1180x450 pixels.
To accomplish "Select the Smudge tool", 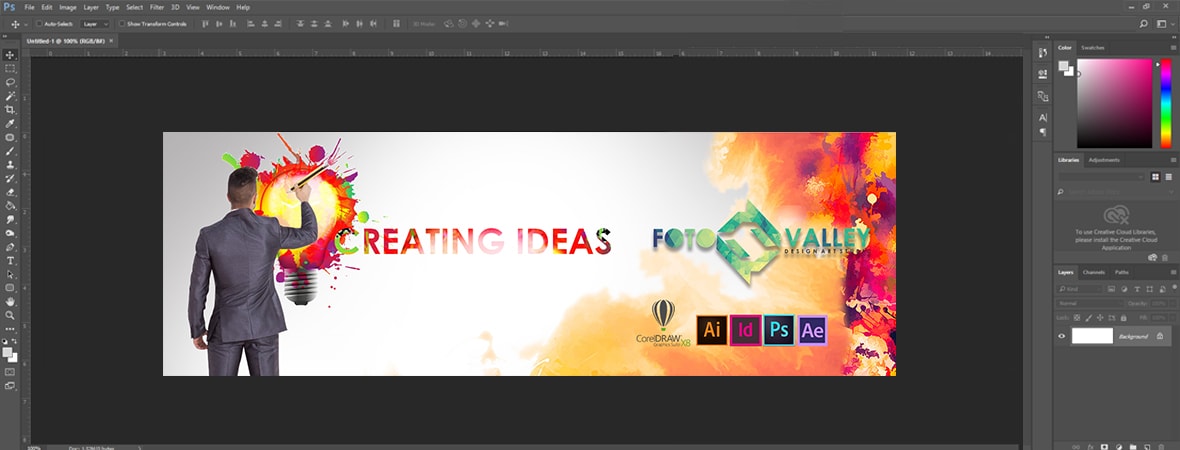I will click(x=11, y=220).
